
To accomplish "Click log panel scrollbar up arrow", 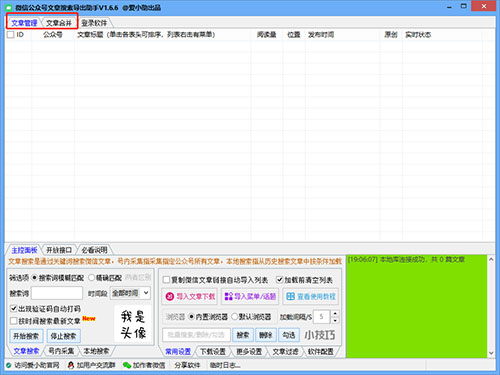I will tap(491, 259).
